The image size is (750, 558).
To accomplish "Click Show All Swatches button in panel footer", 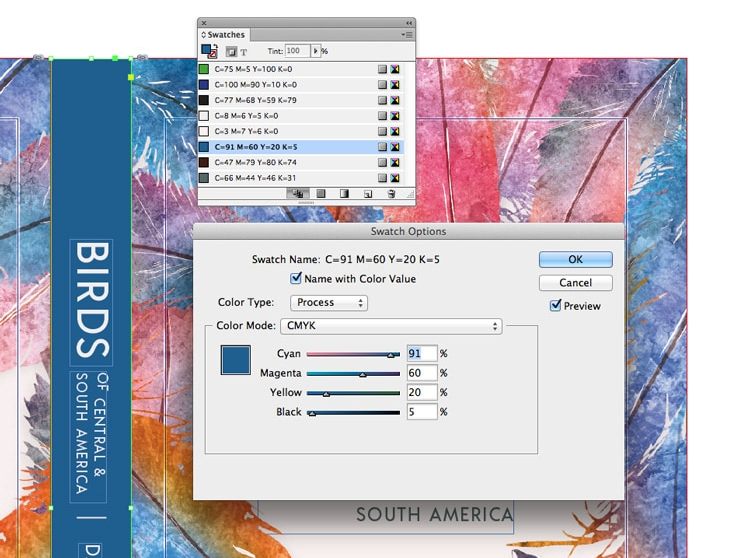I will [298, 194].
